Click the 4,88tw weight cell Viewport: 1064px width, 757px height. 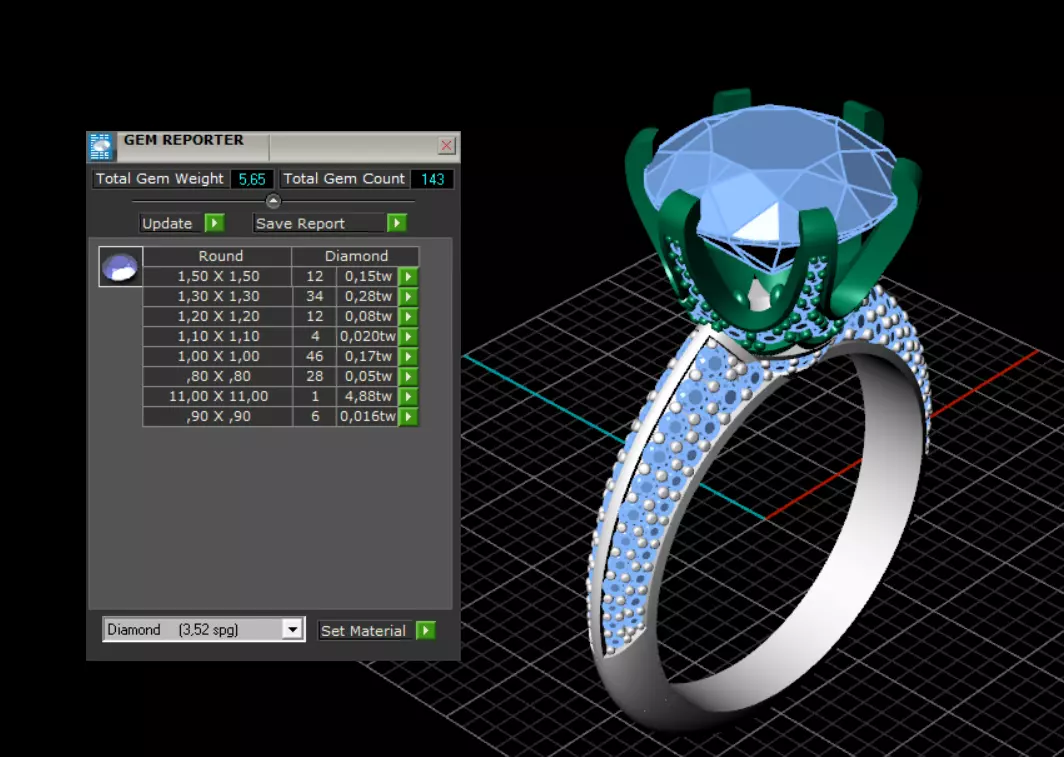[x=367, y=396]
